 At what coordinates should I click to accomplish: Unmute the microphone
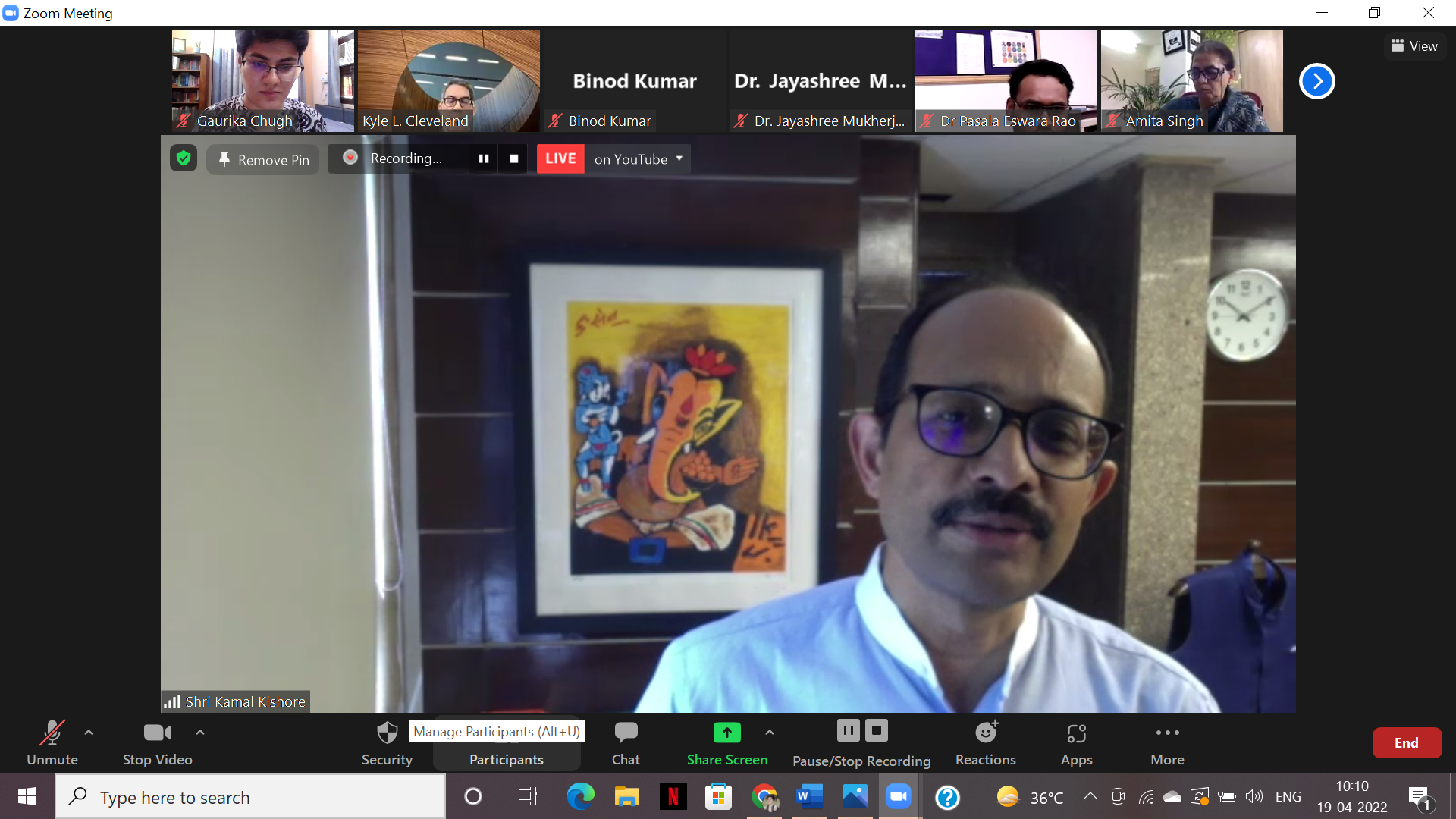coord(52,742)
